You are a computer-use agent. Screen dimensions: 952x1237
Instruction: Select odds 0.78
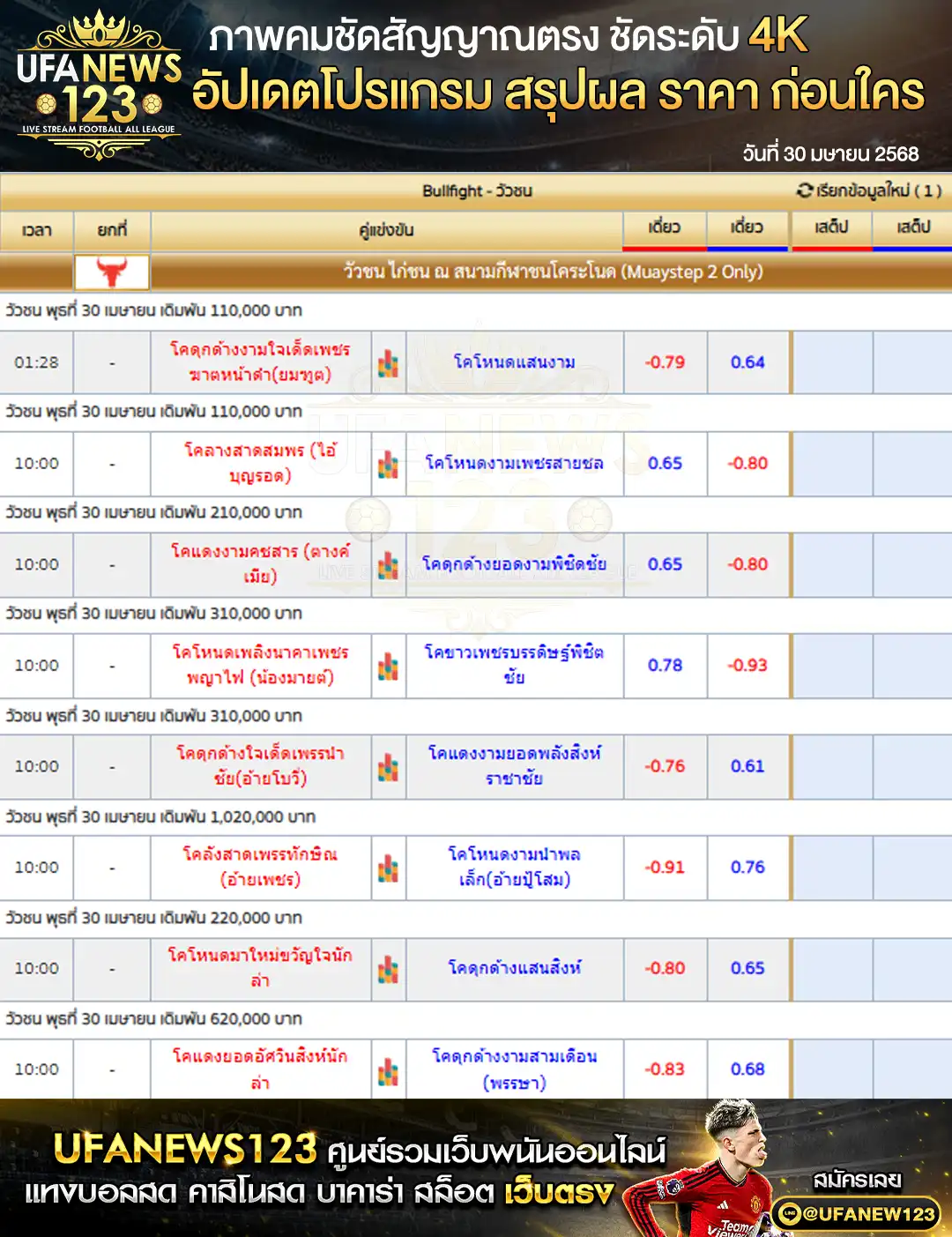pos(665,666)
